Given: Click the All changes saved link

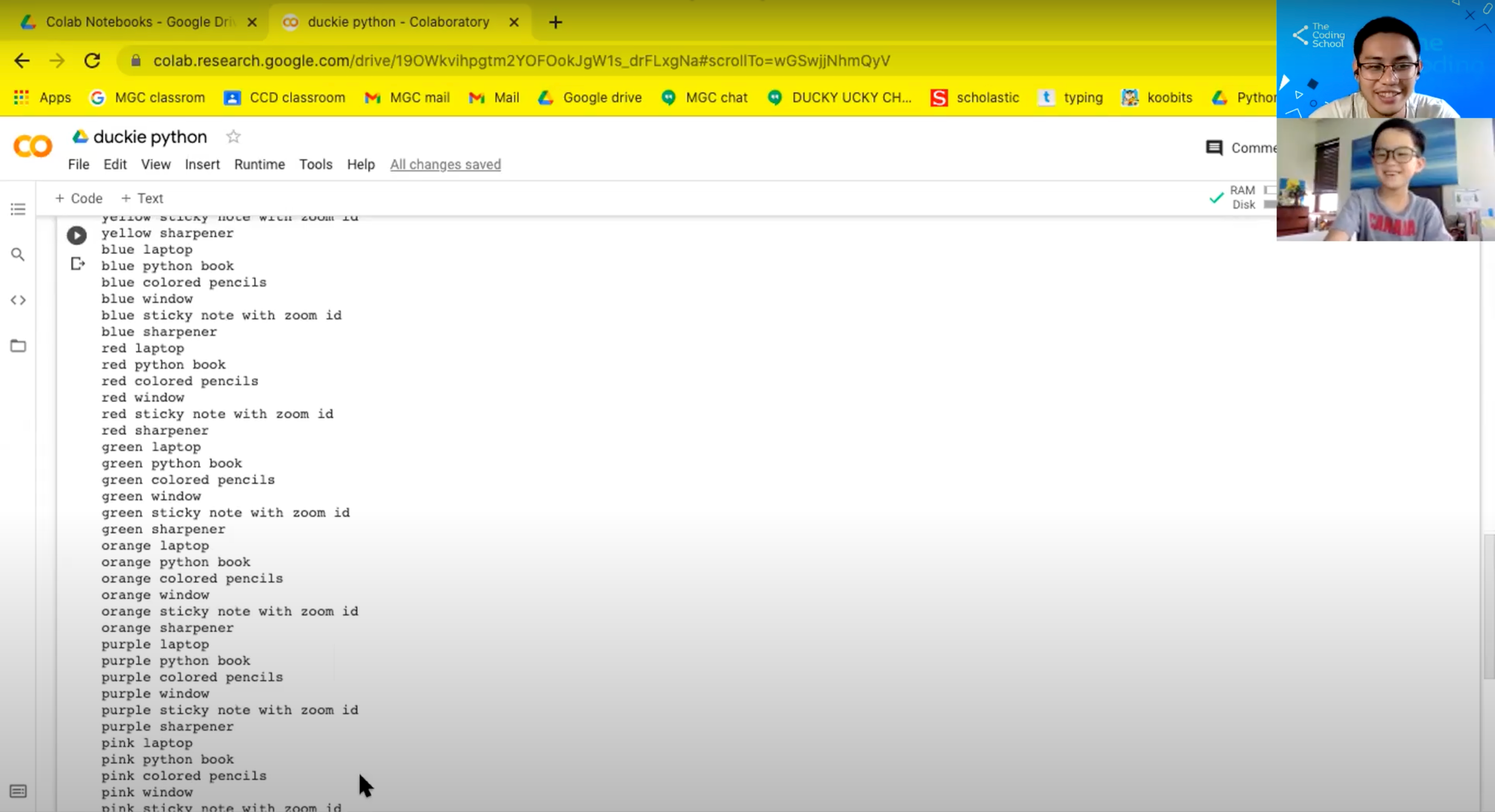Looking at the screenshot, I should 445,164.
